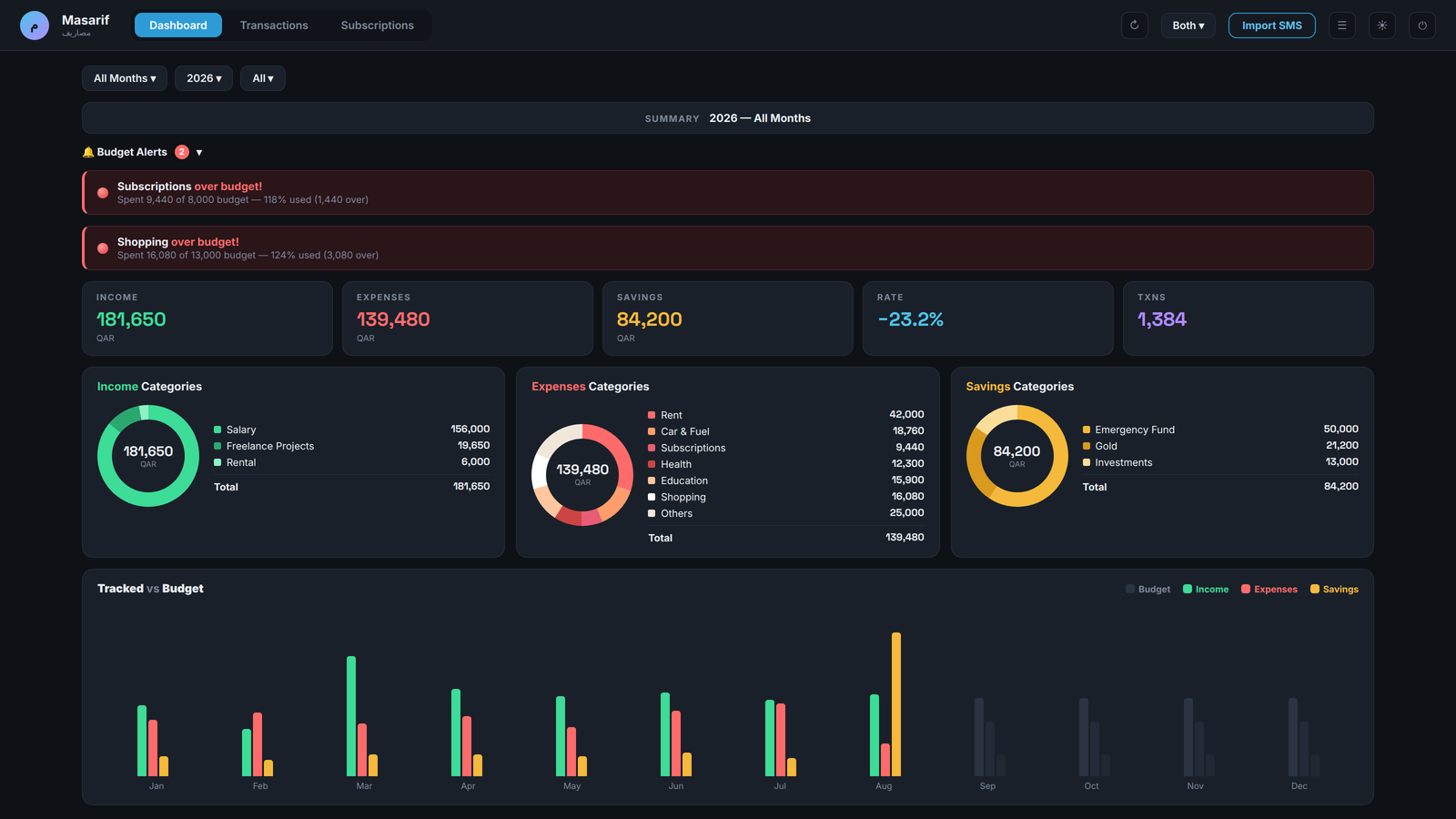Click the income donut chart
The height and width of the screenshot is (819, 1456).
coord(148,456)
